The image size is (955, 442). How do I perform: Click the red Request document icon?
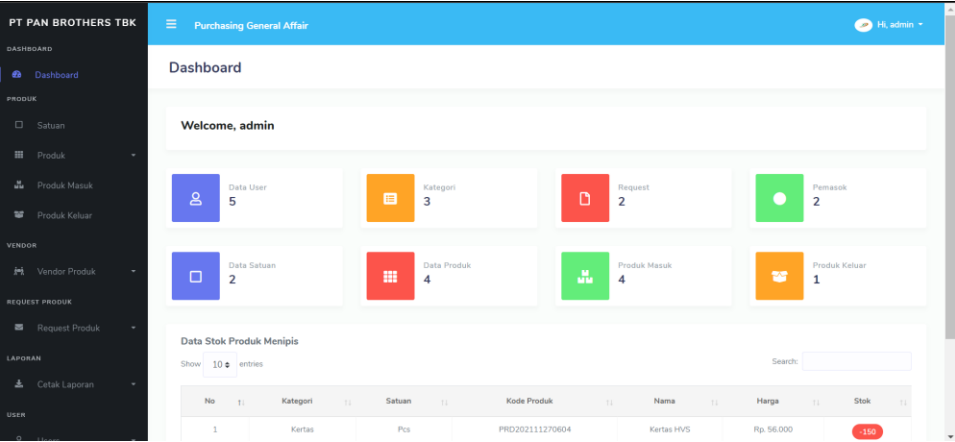tap(585, 198)
